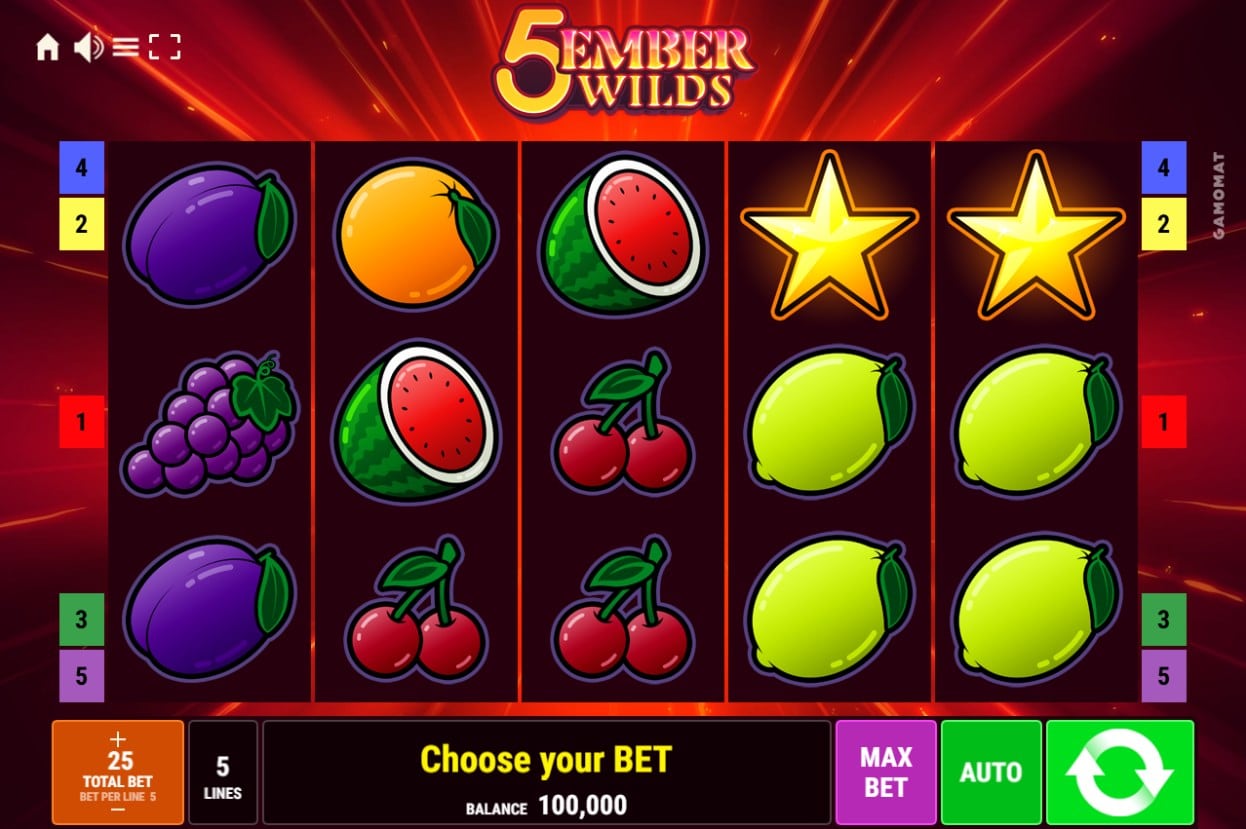
Task: Increase total bet with plus sign
Action: pos(118,740)
